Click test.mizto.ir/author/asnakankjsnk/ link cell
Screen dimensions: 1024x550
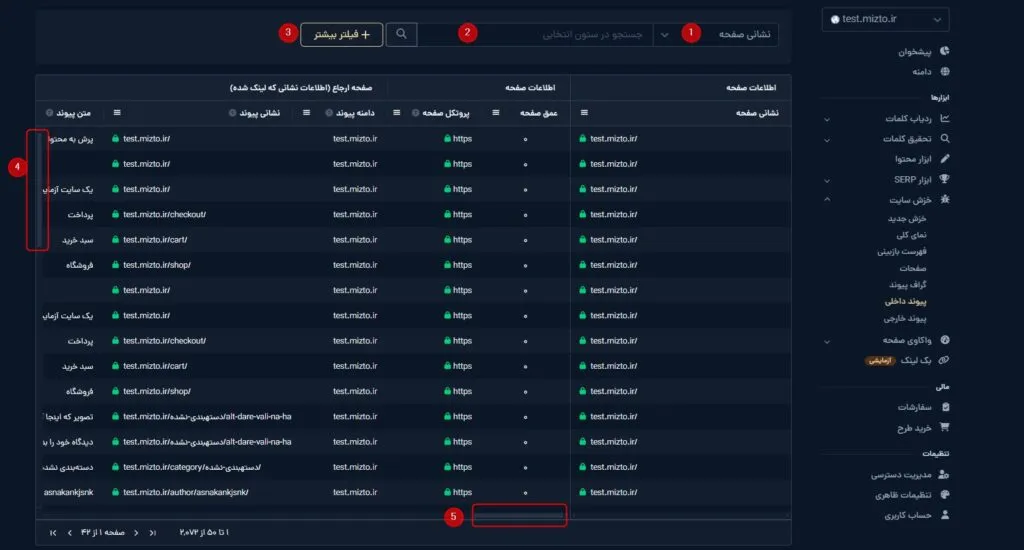click(x=185, y=493)
